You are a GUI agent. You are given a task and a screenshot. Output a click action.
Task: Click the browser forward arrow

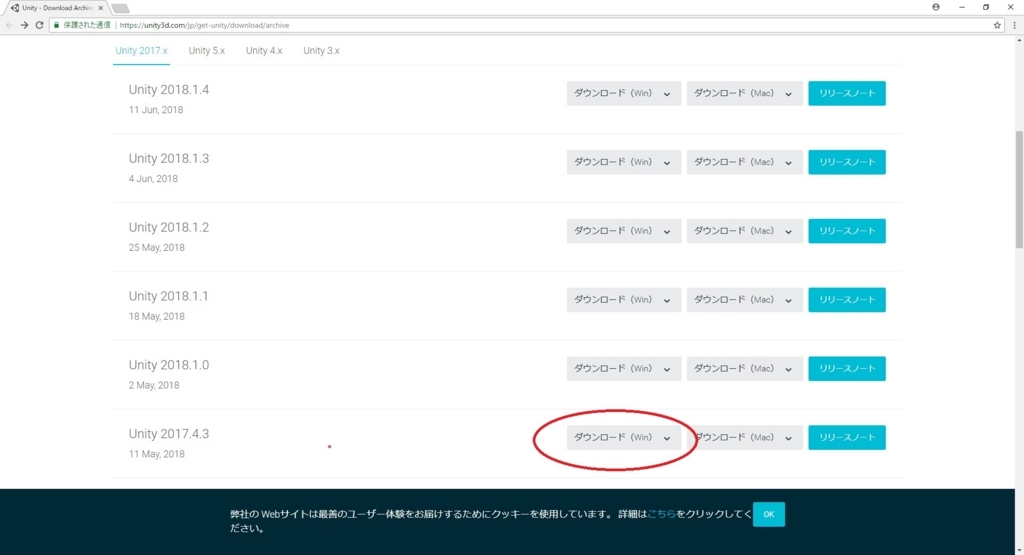tap(24, 25)
